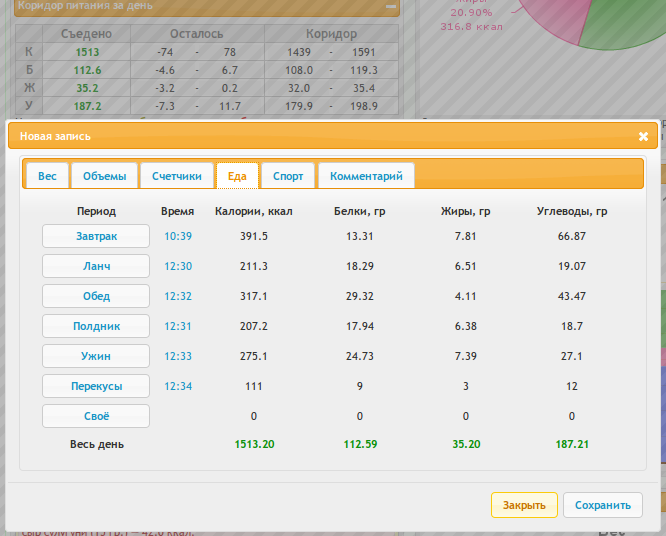The width and height of the screenshot is (666, 536).
Task: Click the Углеводы, гр column header
Action: click(x=572, y=211)
